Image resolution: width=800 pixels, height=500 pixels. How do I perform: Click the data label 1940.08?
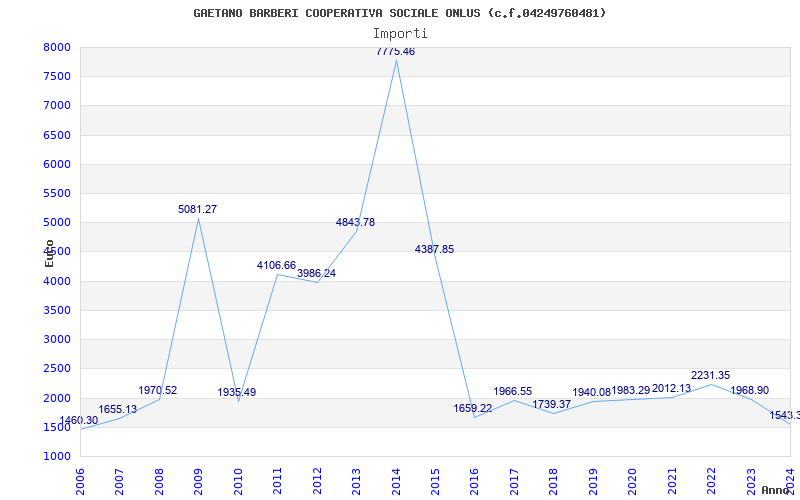tap(592, 392)
